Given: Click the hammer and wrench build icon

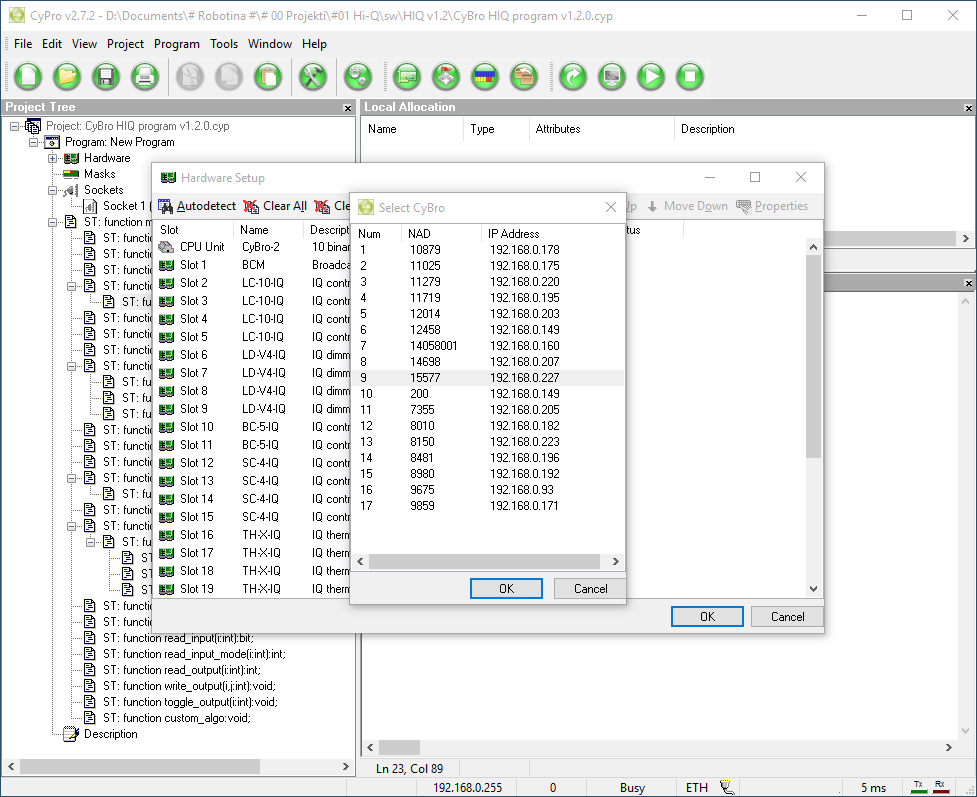Looking at the screenshot, I should 313,76.
